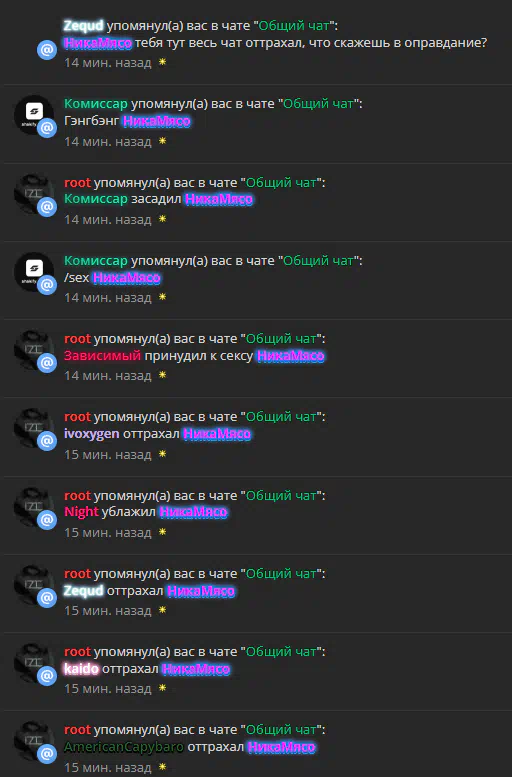The image size is (512, 777).
Task: Click the star next to kaido notification's timestamp
Action: pos(162,688)
